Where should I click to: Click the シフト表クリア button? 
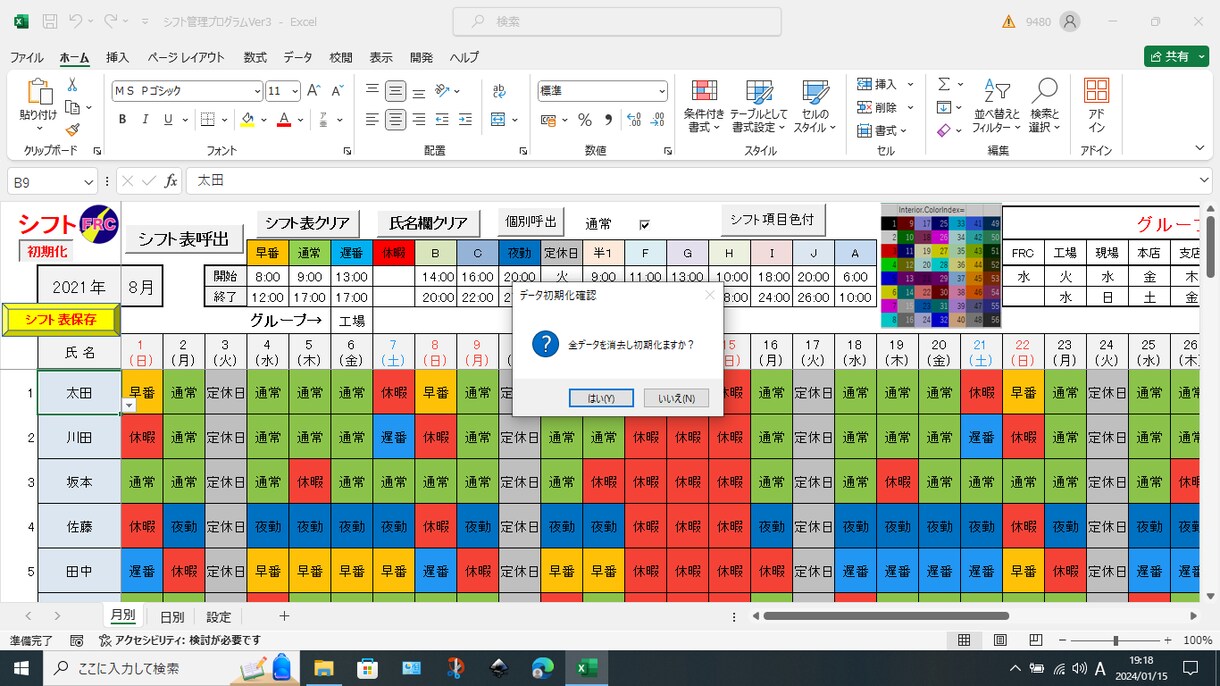[x=307, y=222]
